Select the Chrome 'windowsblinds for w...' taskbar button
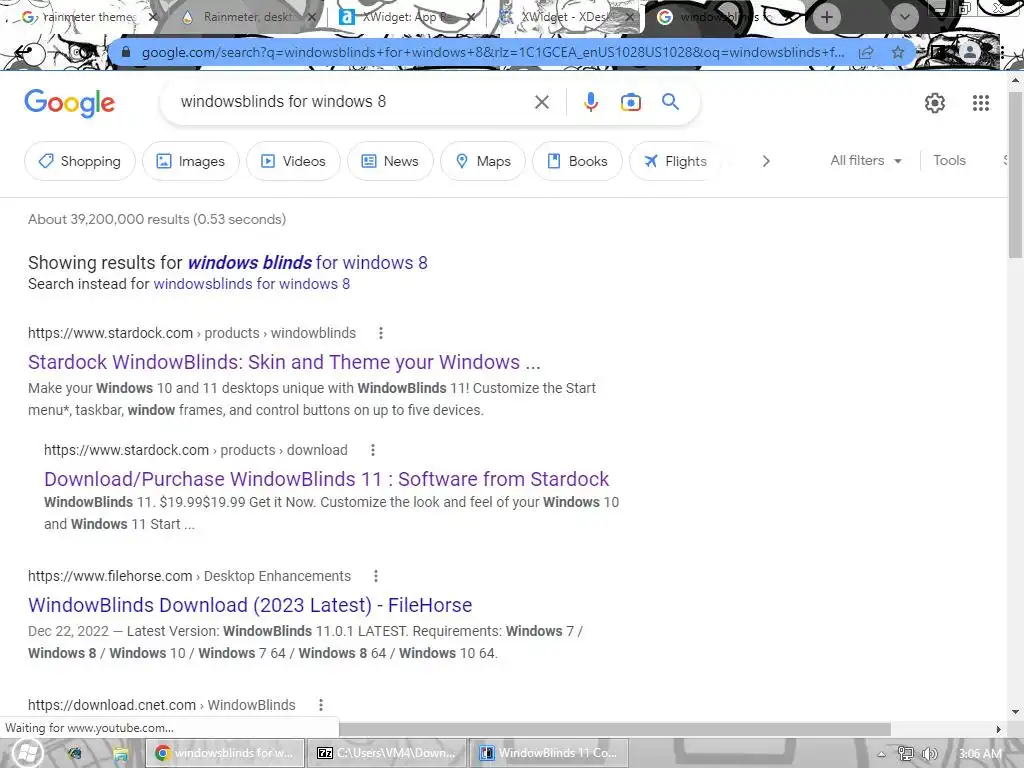The image size is (1024, 768). [225, 753]
